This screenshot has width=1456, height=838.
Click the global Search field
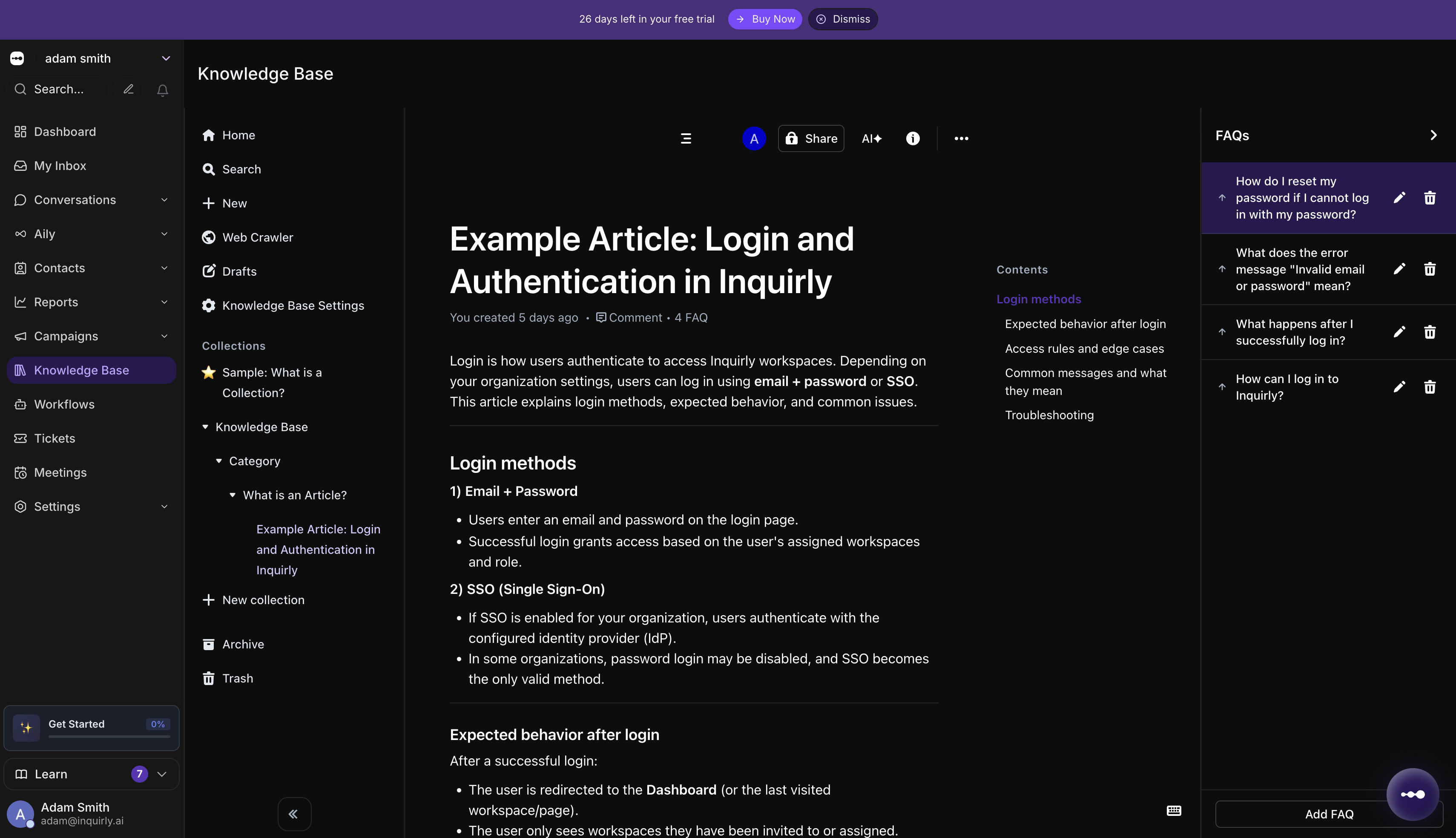58,89
